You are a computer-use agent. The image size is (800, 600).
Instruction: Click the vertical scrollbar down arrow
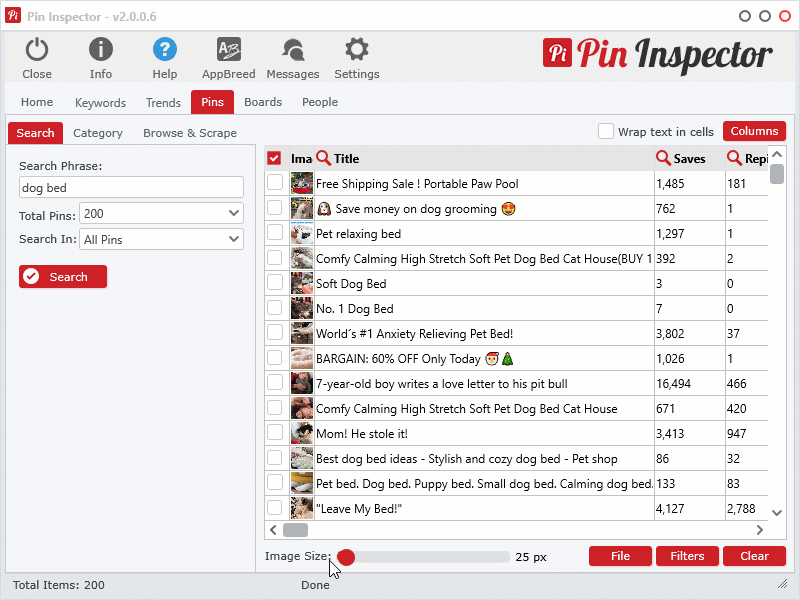[x=777, y=513]
